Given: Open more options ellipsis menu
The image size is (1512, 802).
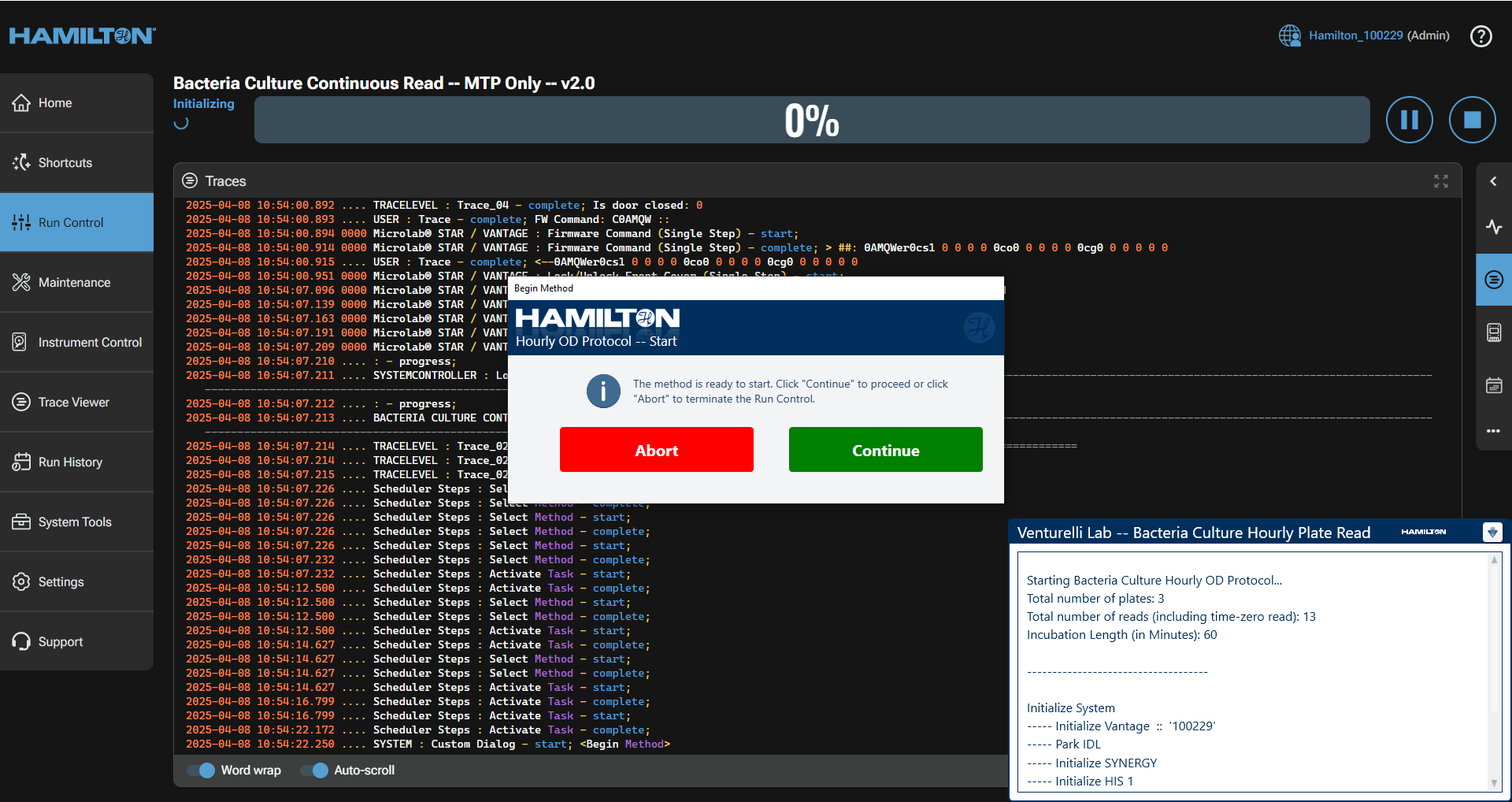Looking at the screenshot, I should pos(1493,431).
